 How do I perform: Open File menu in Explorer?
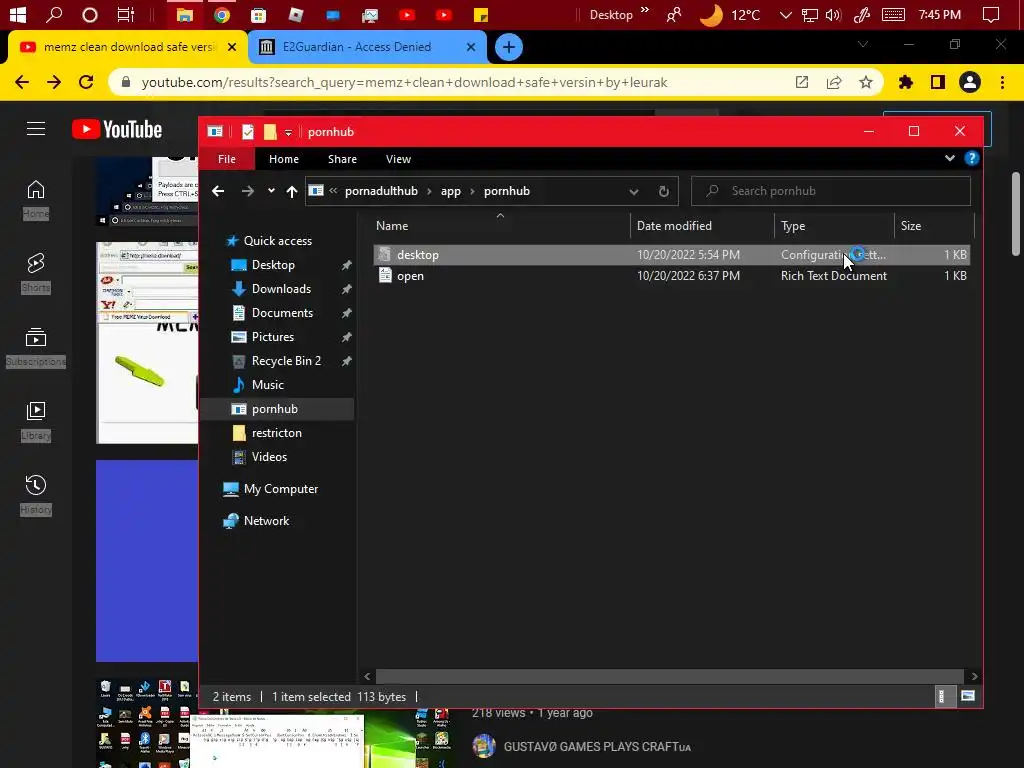pyautogui.click(x=227, y=159)
